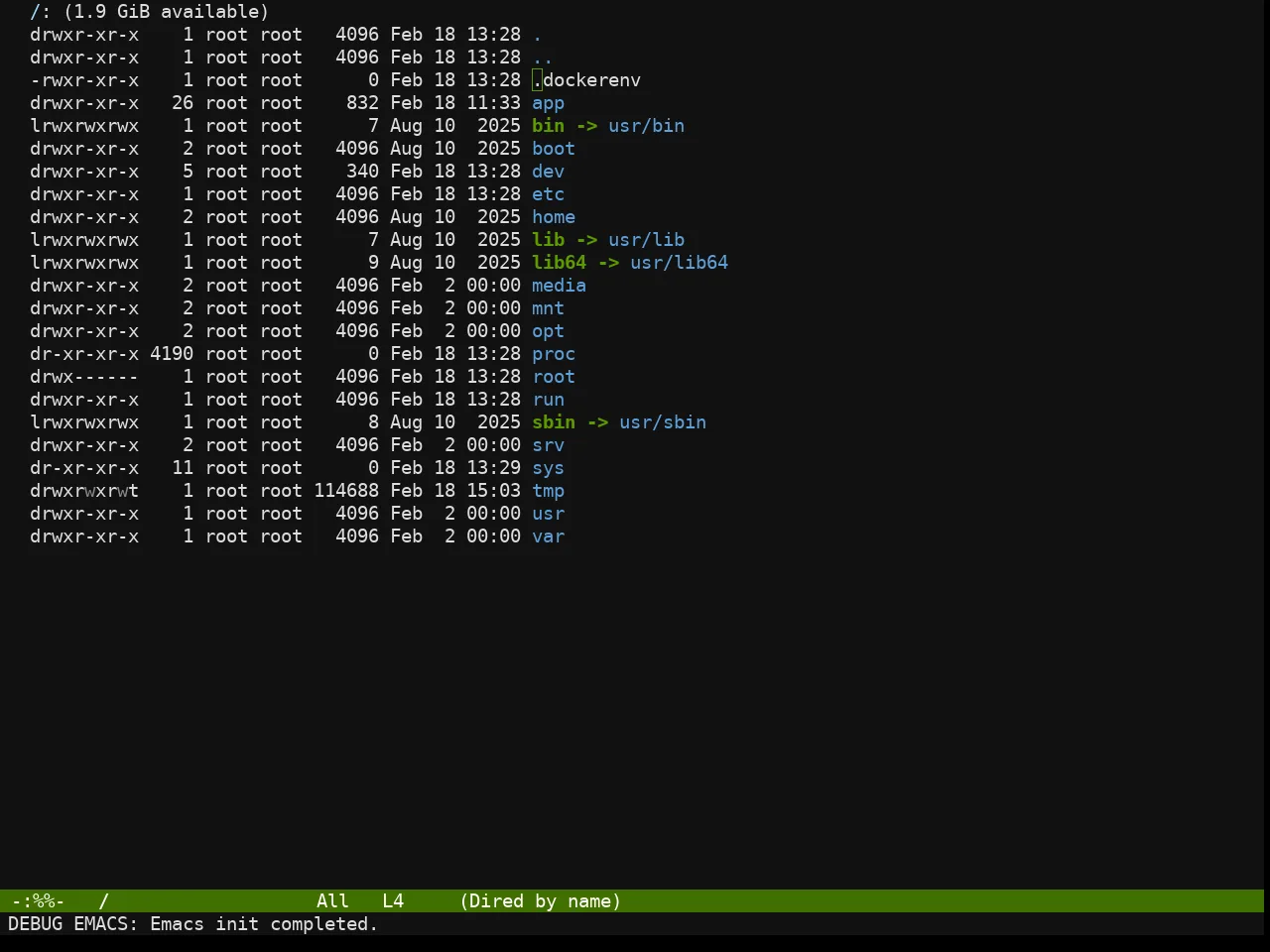This screenshot has height=952, width=1270.
Task: Click the 'Emacs init completed.' echo message
Action: 264,924
